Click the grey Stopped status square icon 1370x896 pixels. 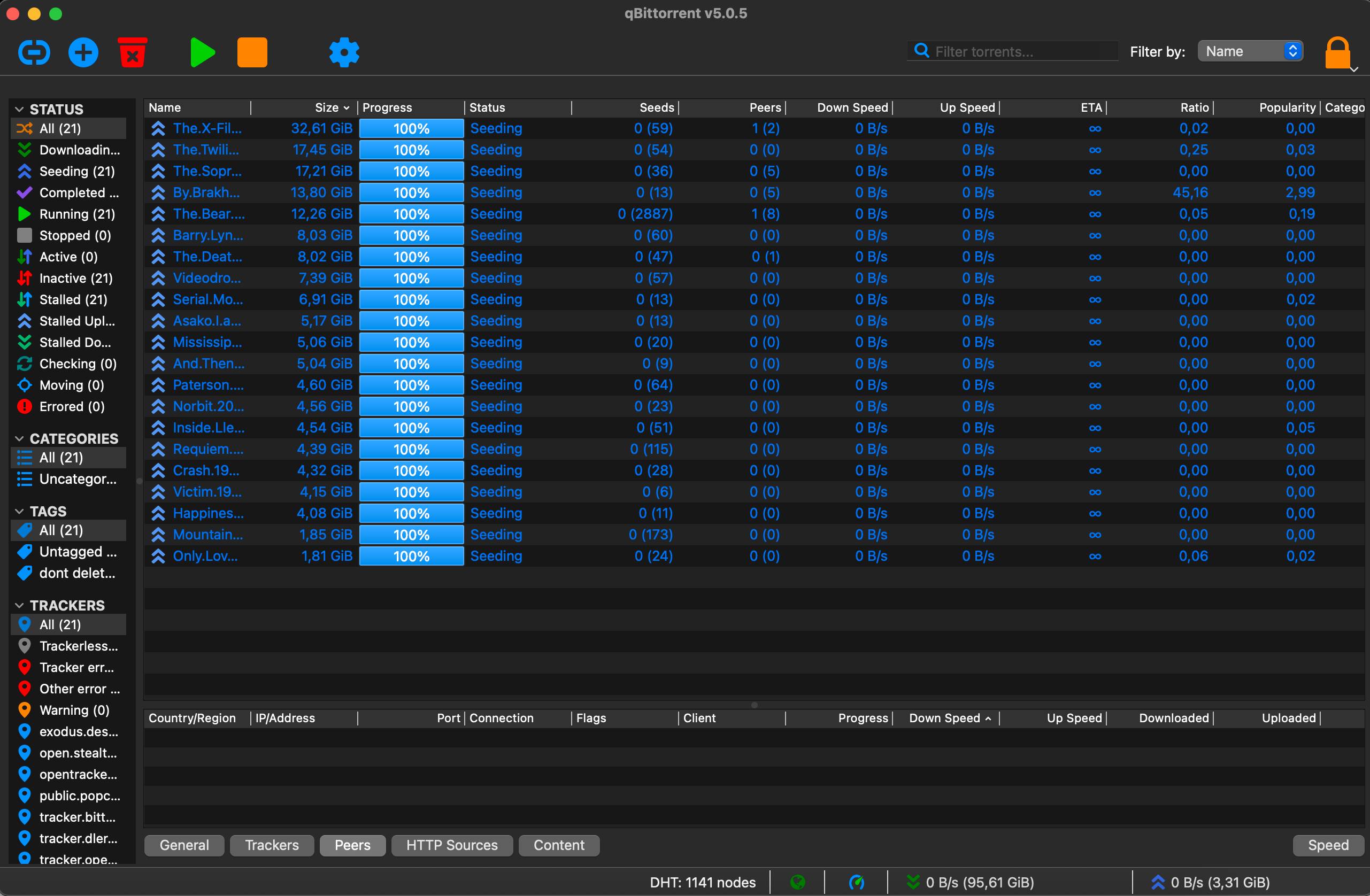point(25,235)
